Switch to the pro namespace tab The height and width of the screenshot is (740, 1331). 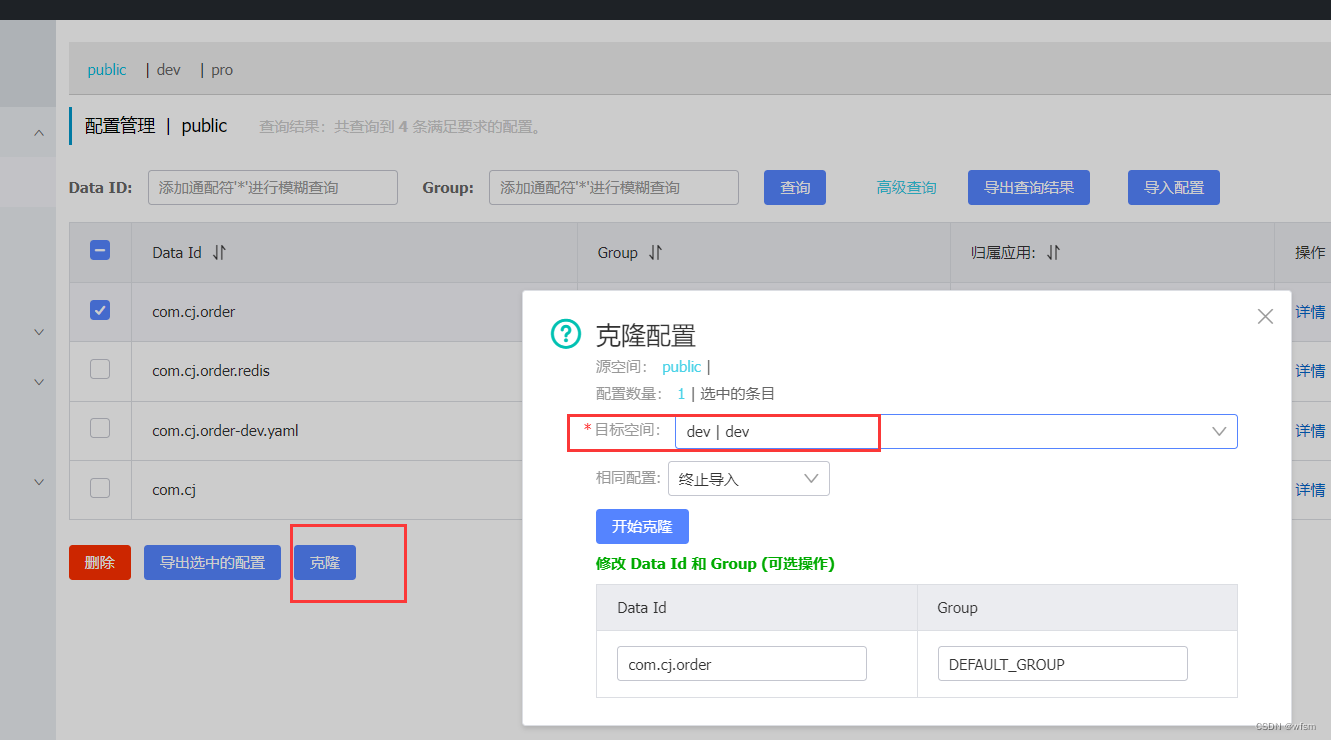(x=222, y=70)
